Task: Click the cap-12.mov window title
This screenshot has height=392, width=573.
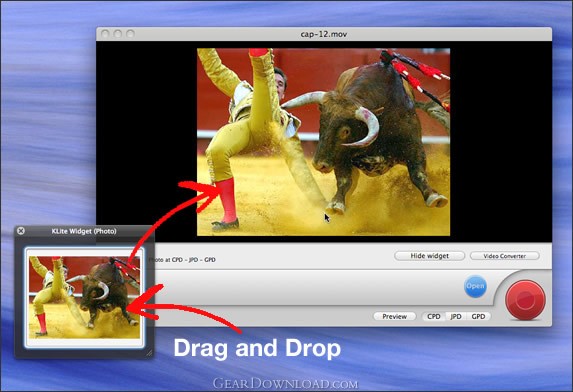Action: click(x=324, y=34)
